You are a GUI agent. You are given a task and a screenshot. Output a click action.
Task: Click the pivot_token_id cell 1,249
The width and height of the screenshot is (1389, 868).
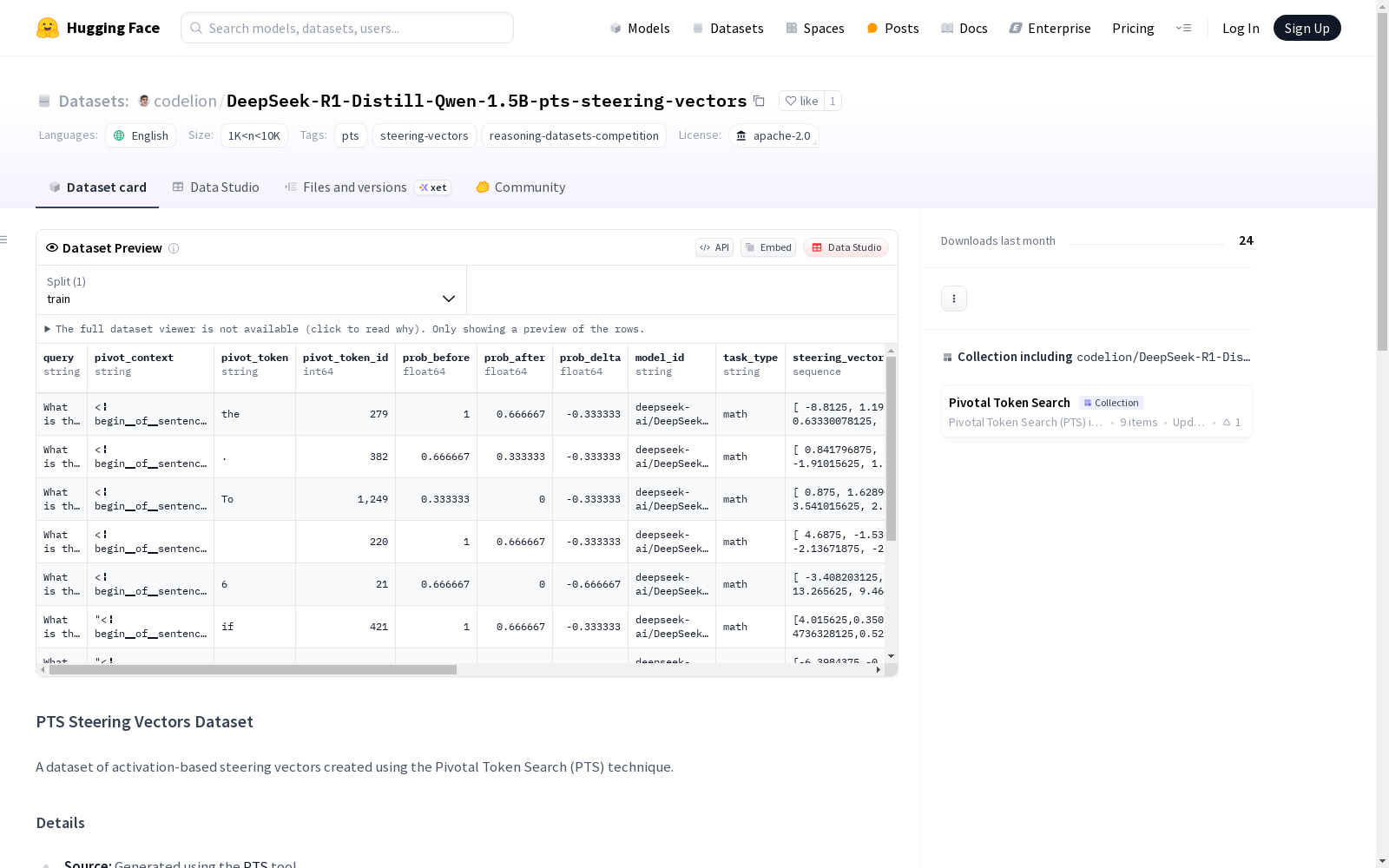click(x=346, y=499)
